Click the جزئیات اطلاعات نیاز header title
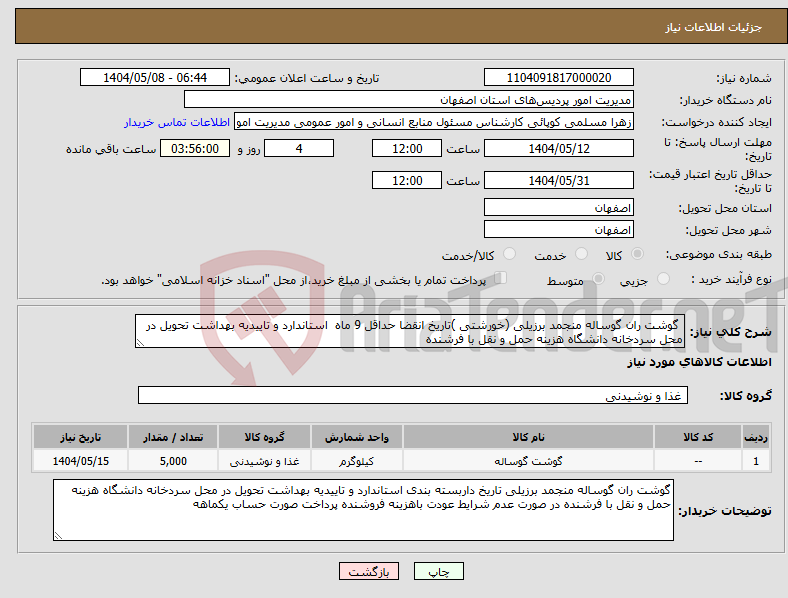Screen dimensions: 788x598 click(714, 27)
